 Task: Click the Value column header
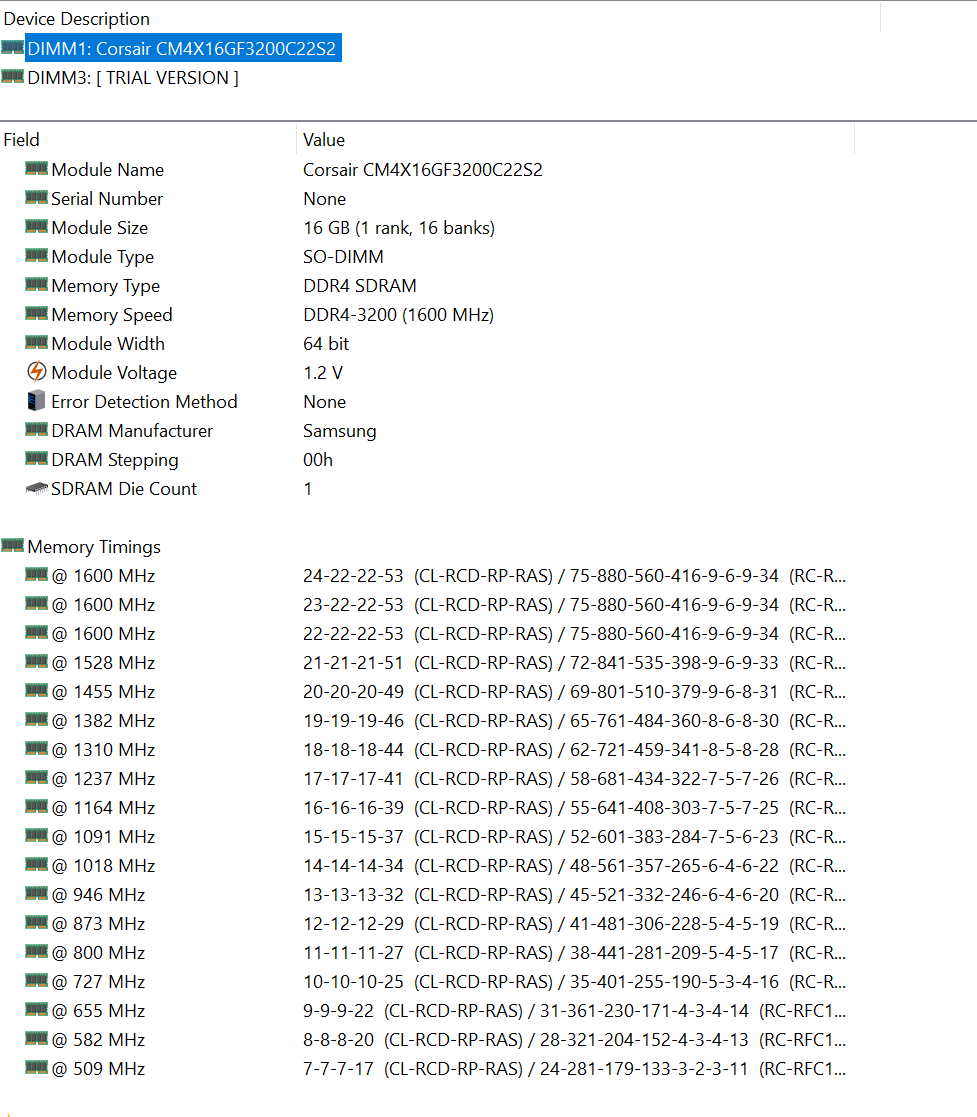pyautogui.click(x=324, y=140)
